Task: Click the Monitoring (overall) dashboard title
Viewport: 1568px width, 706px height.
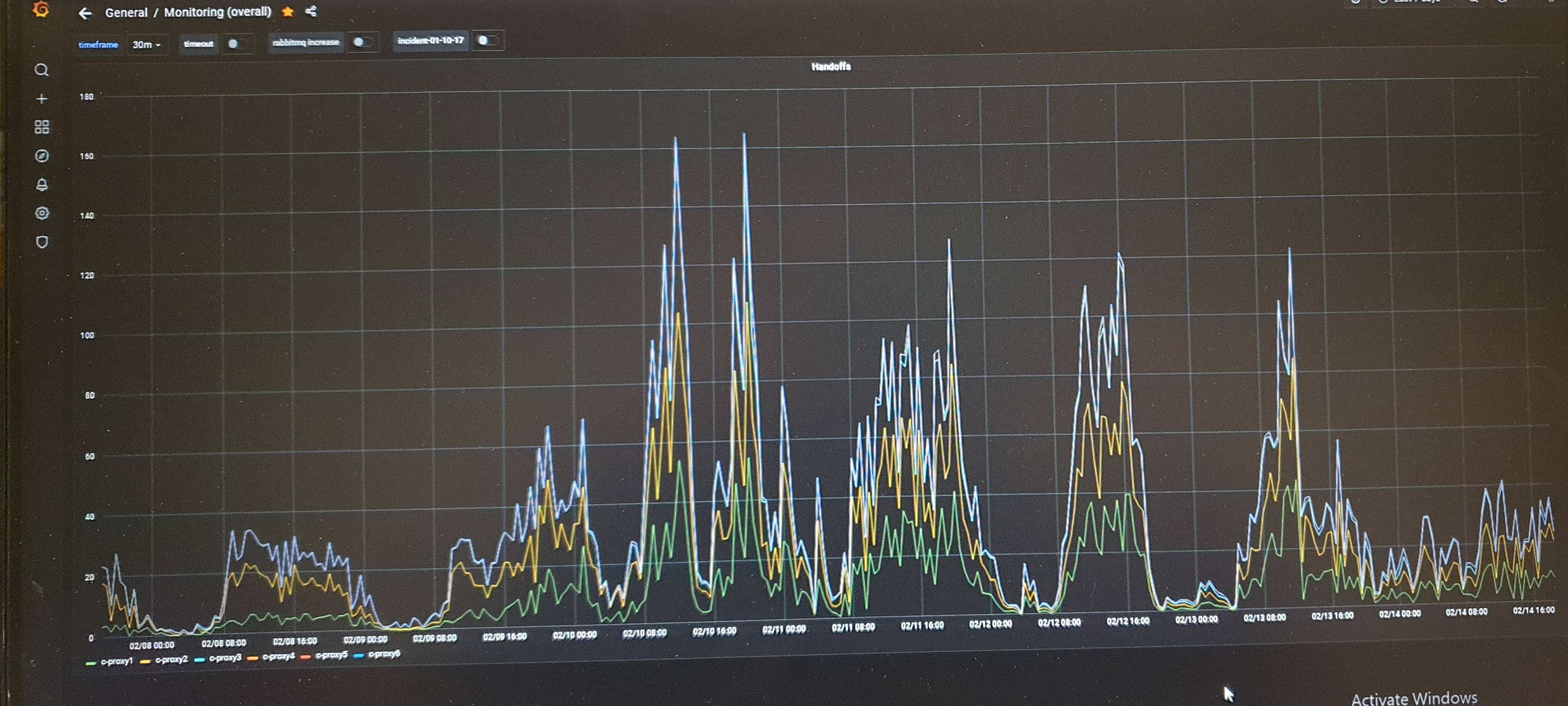Action: [x=217, y=12]
